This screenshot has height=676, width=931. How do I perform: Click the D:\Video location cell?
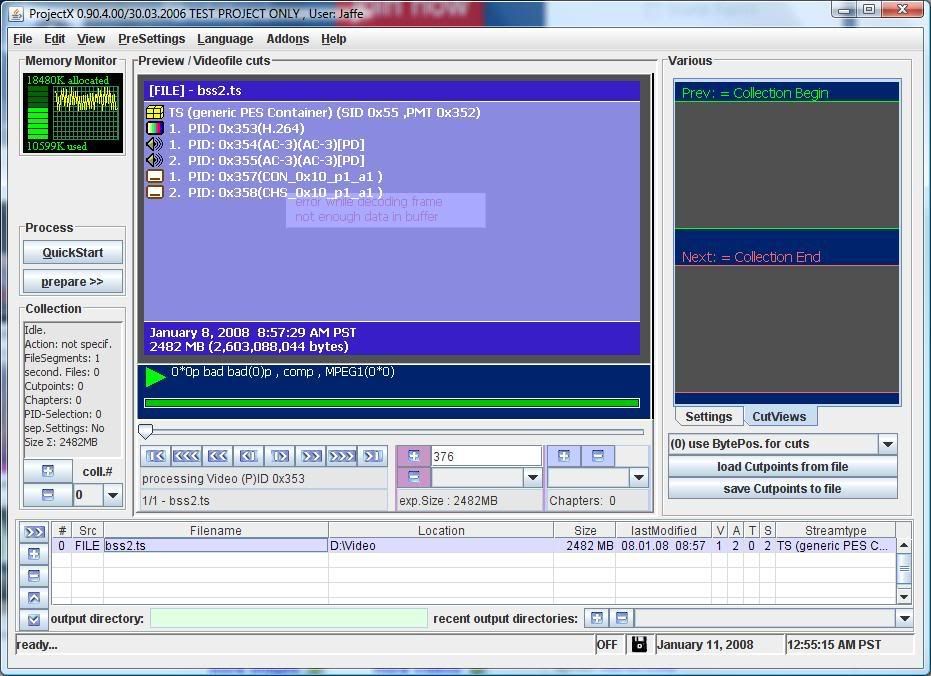pos(441,545)
